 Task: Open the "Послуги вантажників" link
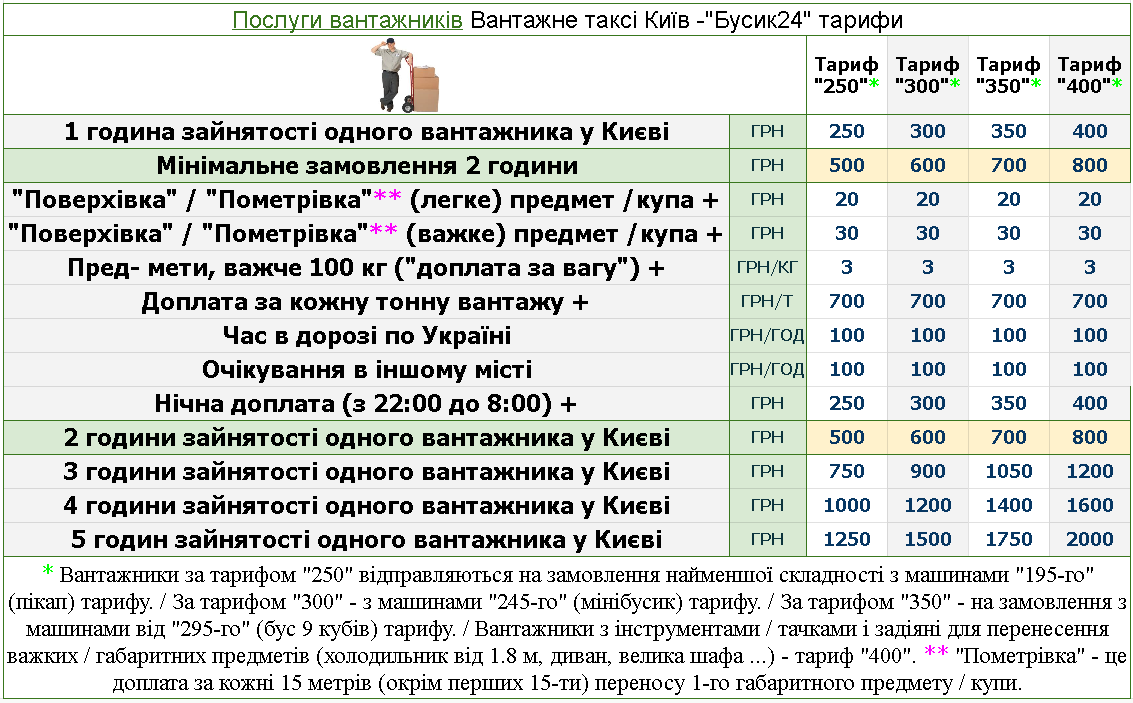point(347,20)
